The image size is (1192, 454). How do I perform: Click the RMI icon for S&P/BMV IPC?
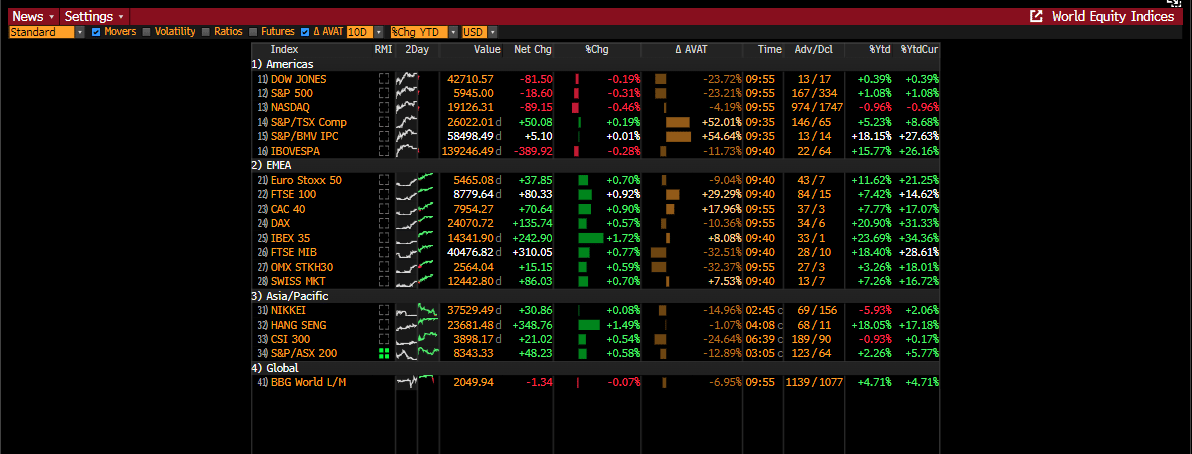(x=384, y=136)
